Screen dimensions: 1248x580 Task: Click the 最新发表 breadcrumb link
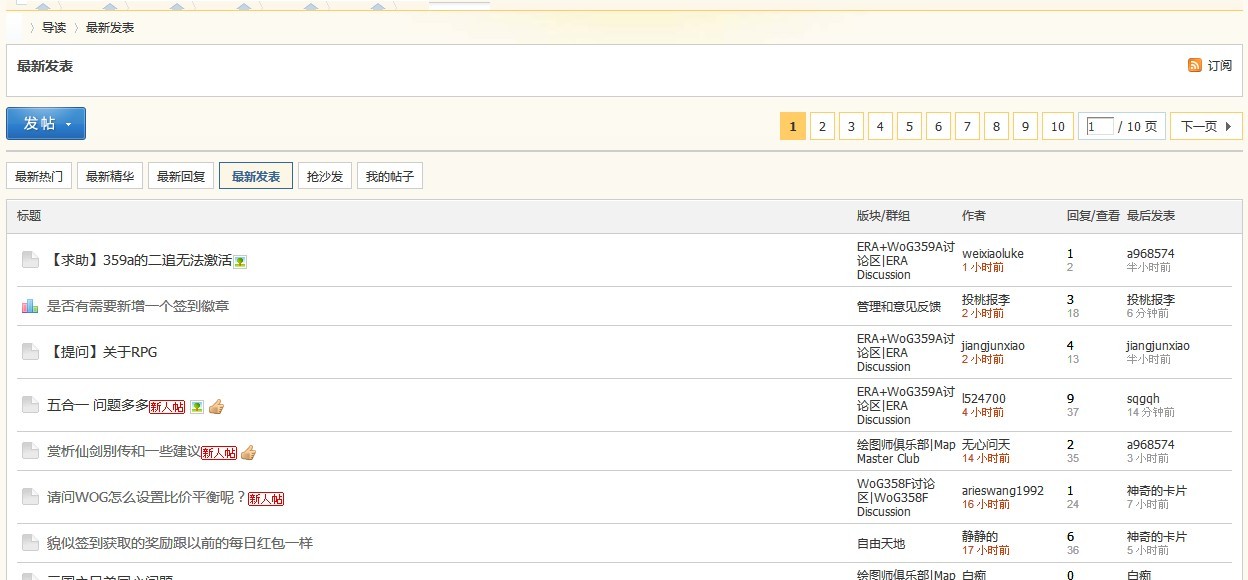110,28
